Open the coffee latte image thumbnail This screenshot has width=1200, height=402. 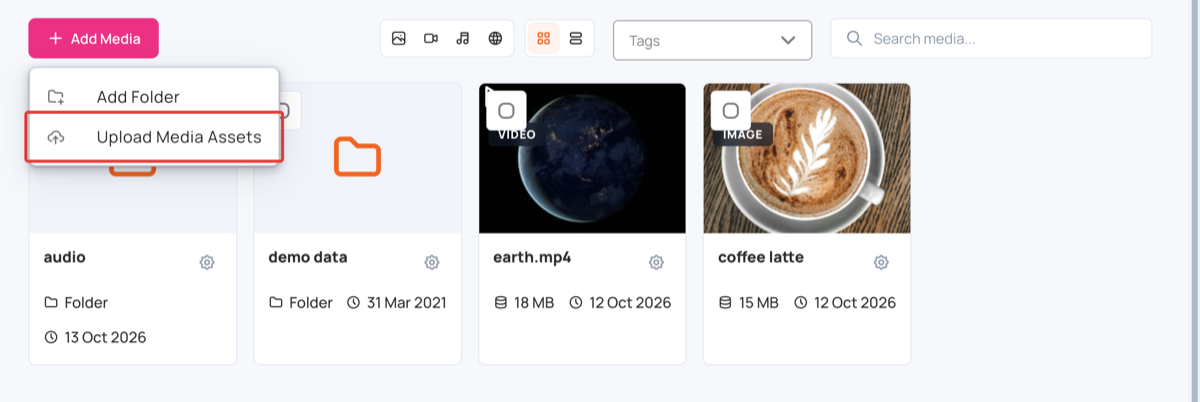[807, 158]
